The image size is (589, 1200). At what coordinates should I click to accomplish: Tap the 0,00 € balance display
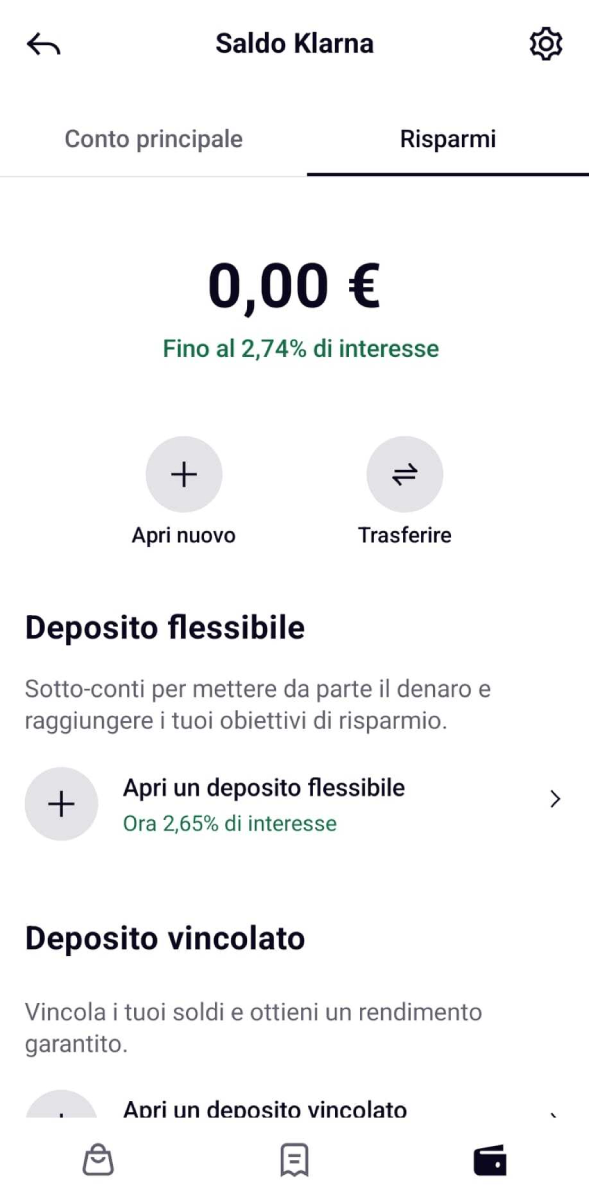coord(294,285)
